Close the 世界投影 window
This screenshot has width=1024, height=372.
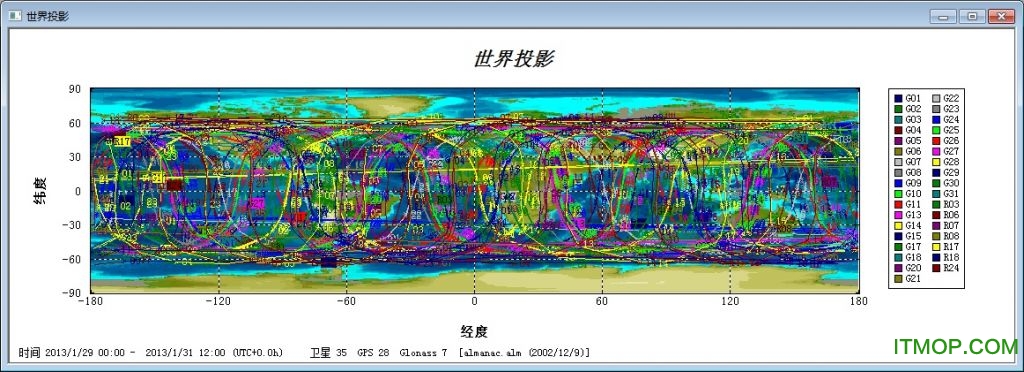click(1001, 16)
